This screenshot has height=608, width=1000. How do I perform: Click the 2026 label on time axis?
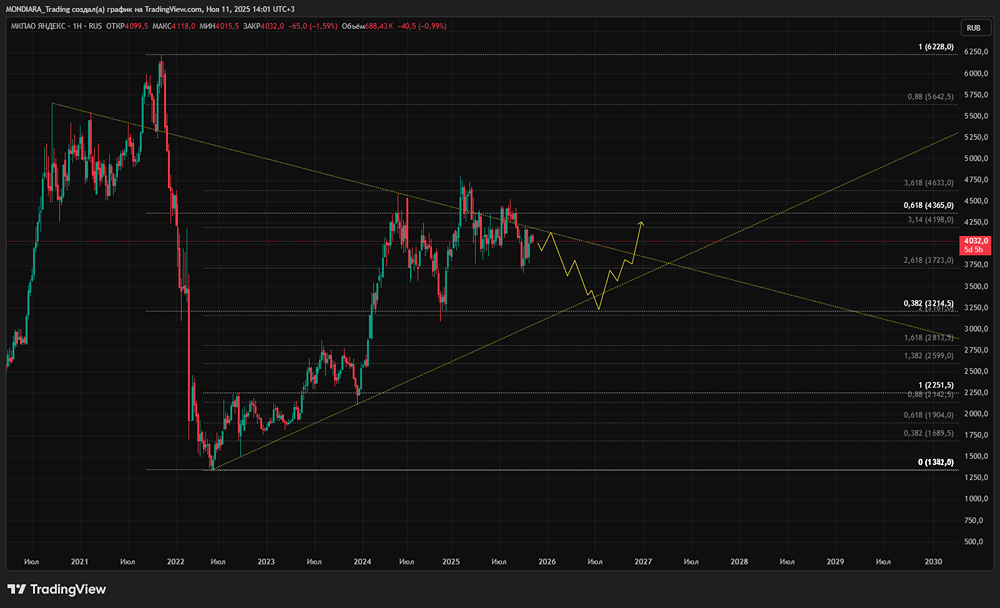pos(546,562)
